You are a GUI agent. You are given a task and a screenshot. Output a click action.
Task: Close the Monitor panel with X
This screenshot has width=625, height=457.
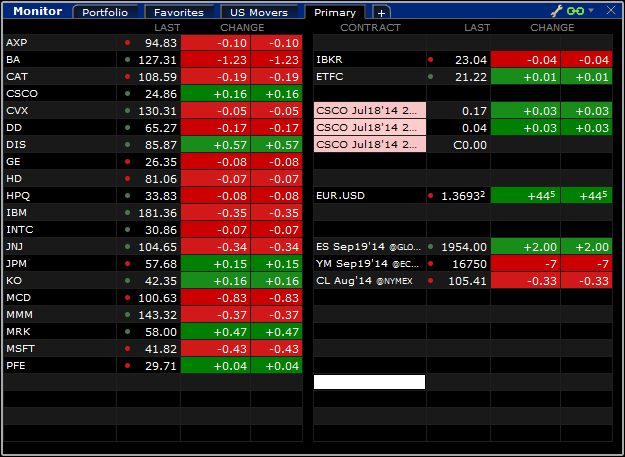point(611,10)
